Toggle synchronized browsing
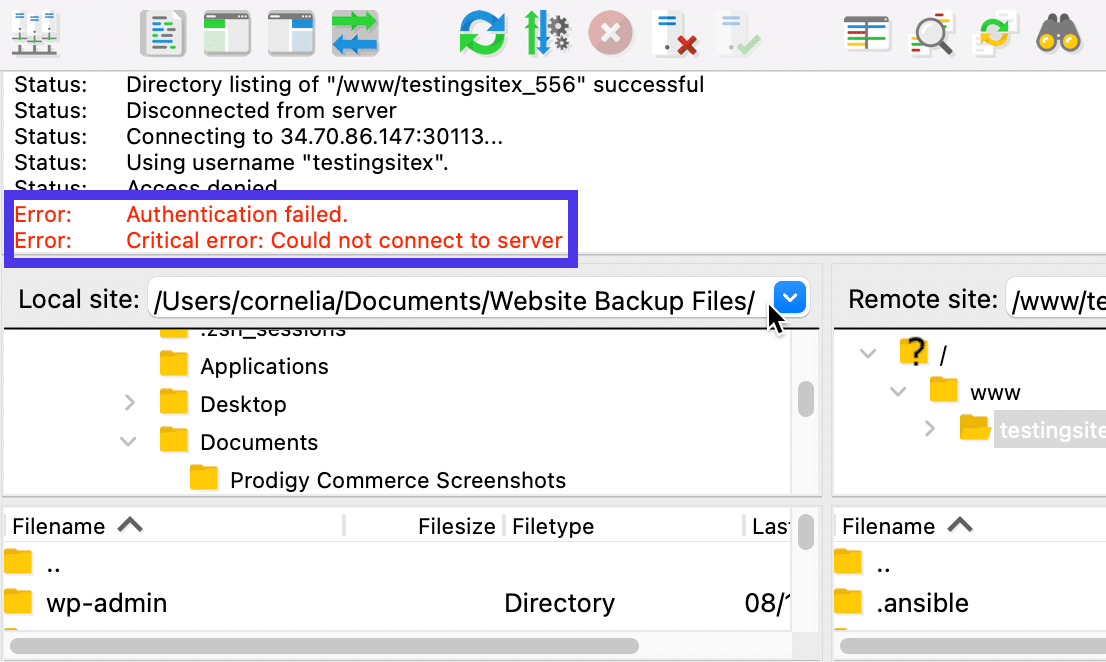Screen dimensions: 1106x662 [x=995, y=32]
